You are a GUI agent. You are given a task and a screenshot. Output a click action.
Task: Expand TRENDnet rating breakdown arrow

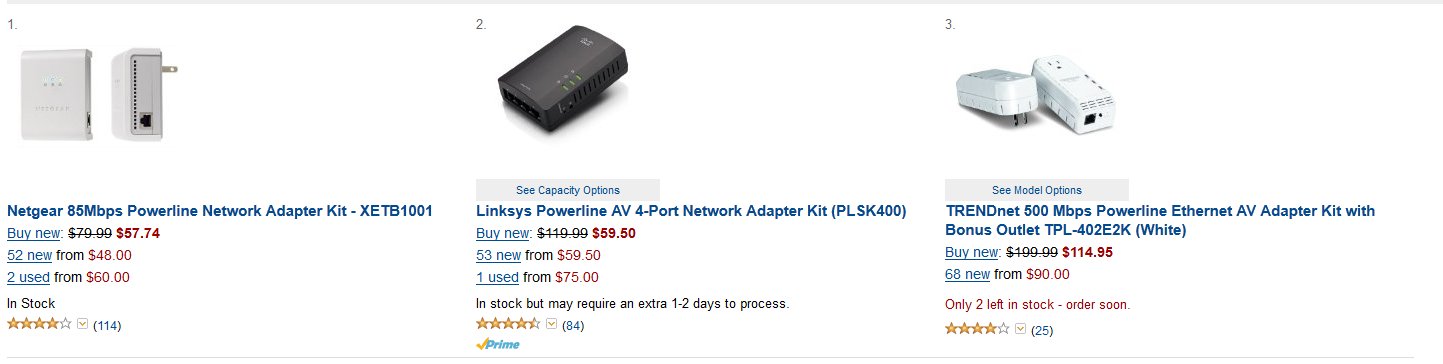point(1020,329)
